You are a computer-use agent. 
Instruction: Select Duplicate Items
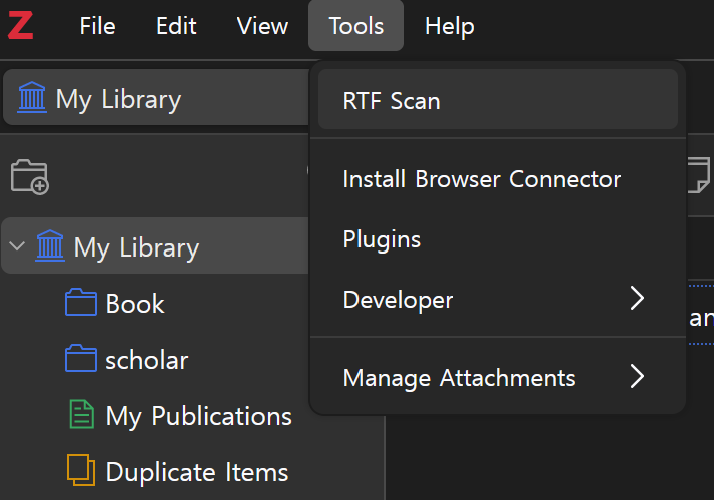pos(197,472)
